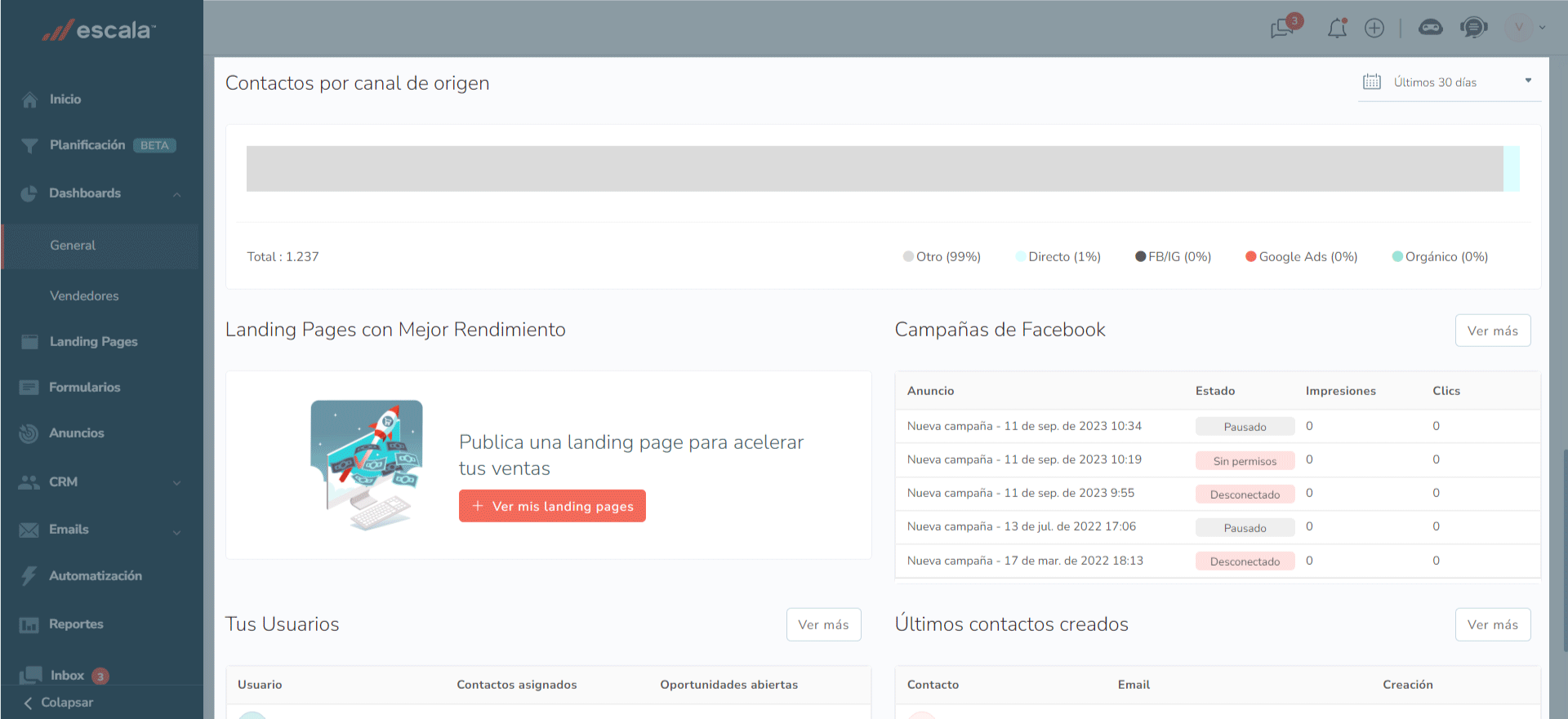Click campaign row 17 de mar. 2022 18:13
The width and height of the screenshot is (1568, 719).
pos(1218,561)
